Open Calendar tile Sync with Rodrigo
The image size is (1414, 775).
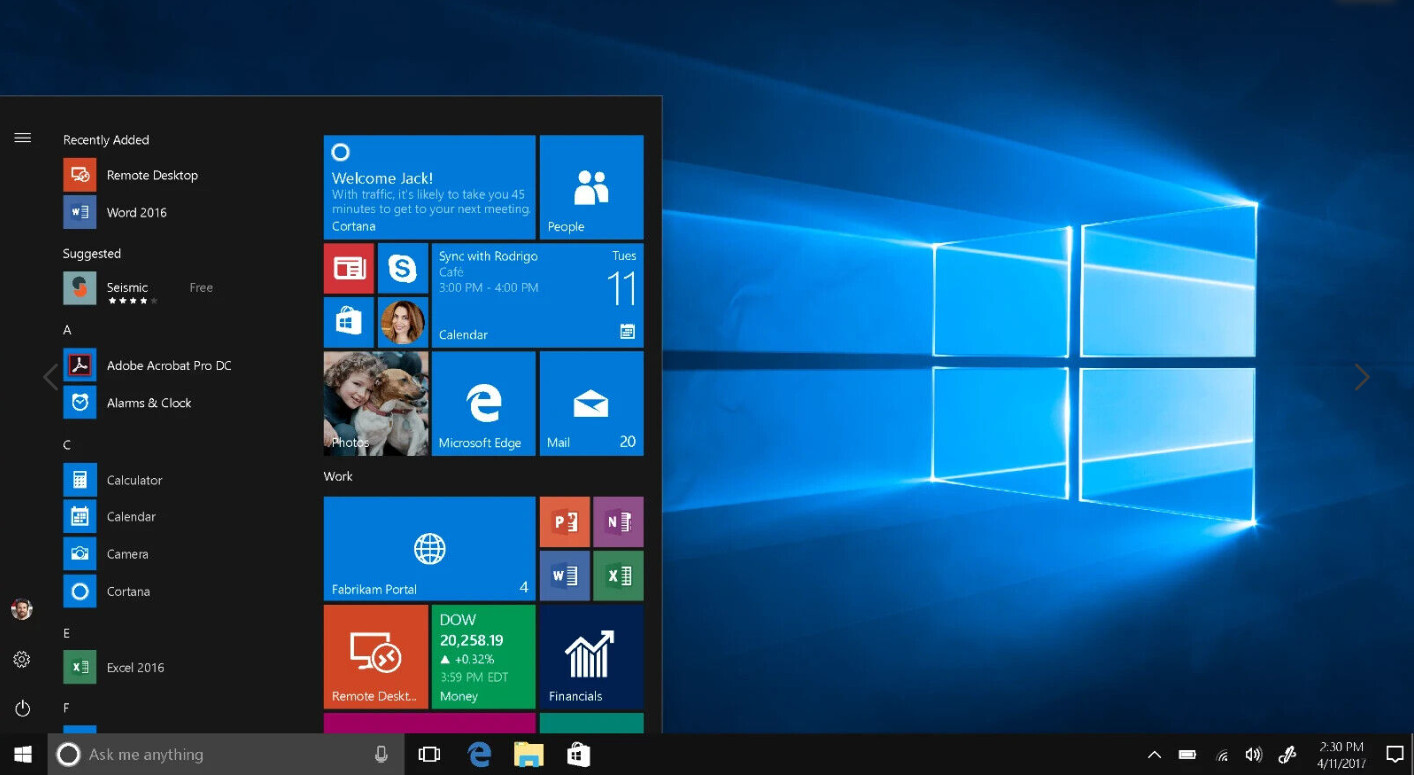click(x=537, y=295)
